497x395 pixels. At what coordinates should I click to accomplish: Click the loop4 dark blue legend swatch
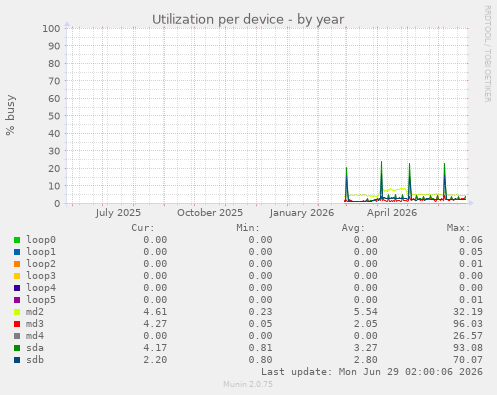(17, 288)
